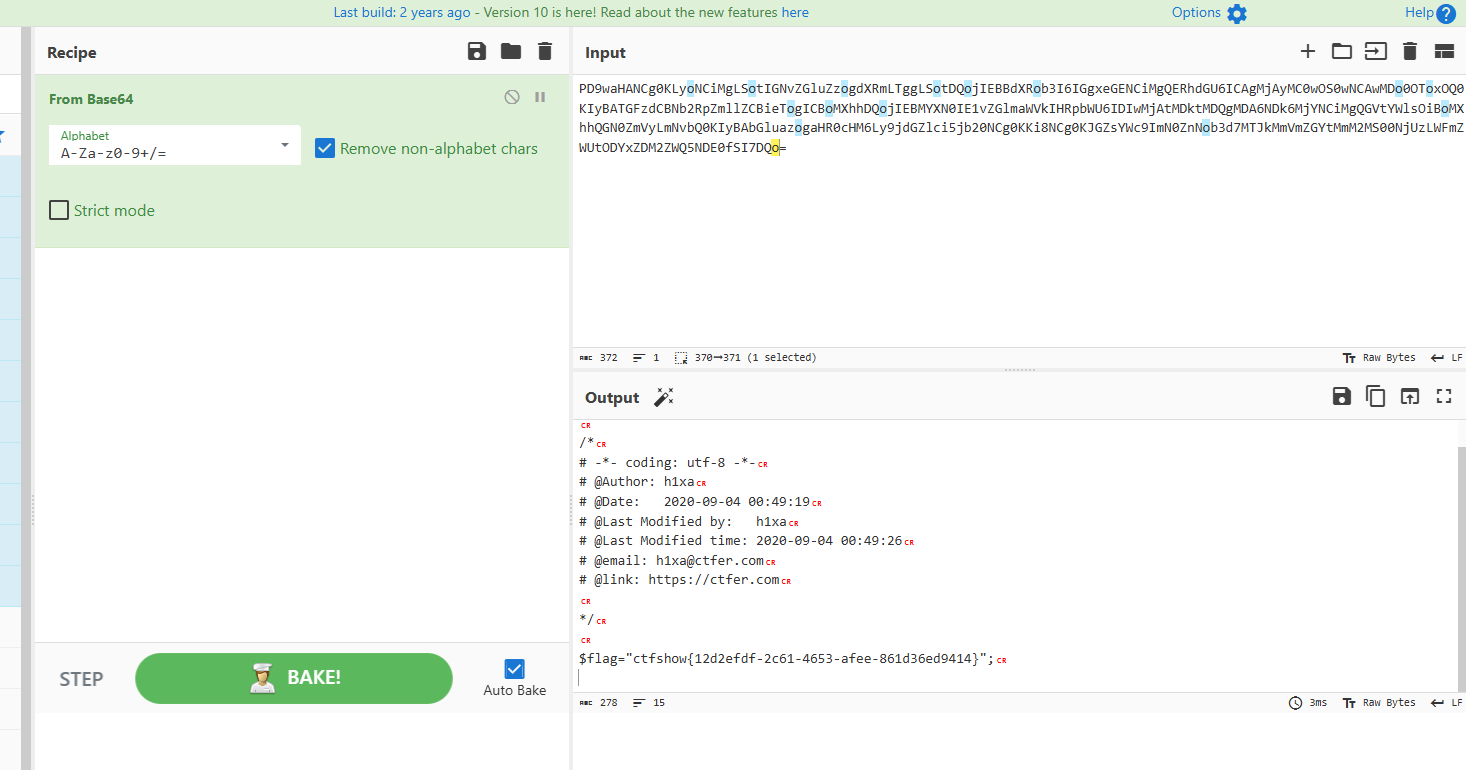Image resolution: width=1466 pixels, height=770 pixels.
Task: Click the Input panel title
Action: point(605,53)
